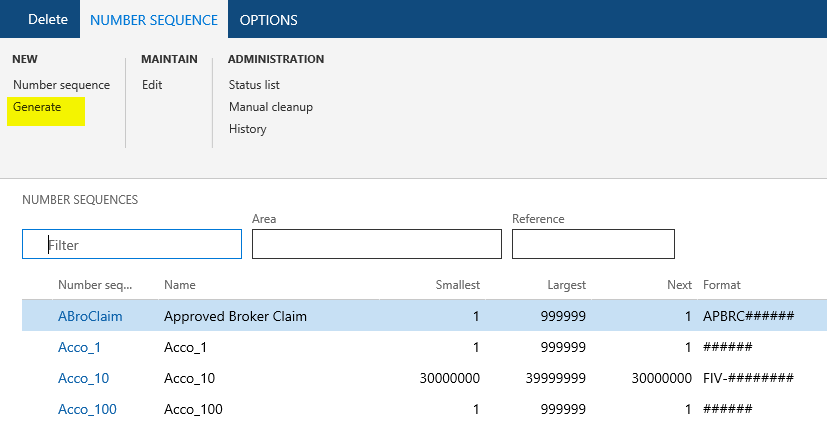Click the APBRC###### format cell
The image size is (827, 424).
(748, 316)
